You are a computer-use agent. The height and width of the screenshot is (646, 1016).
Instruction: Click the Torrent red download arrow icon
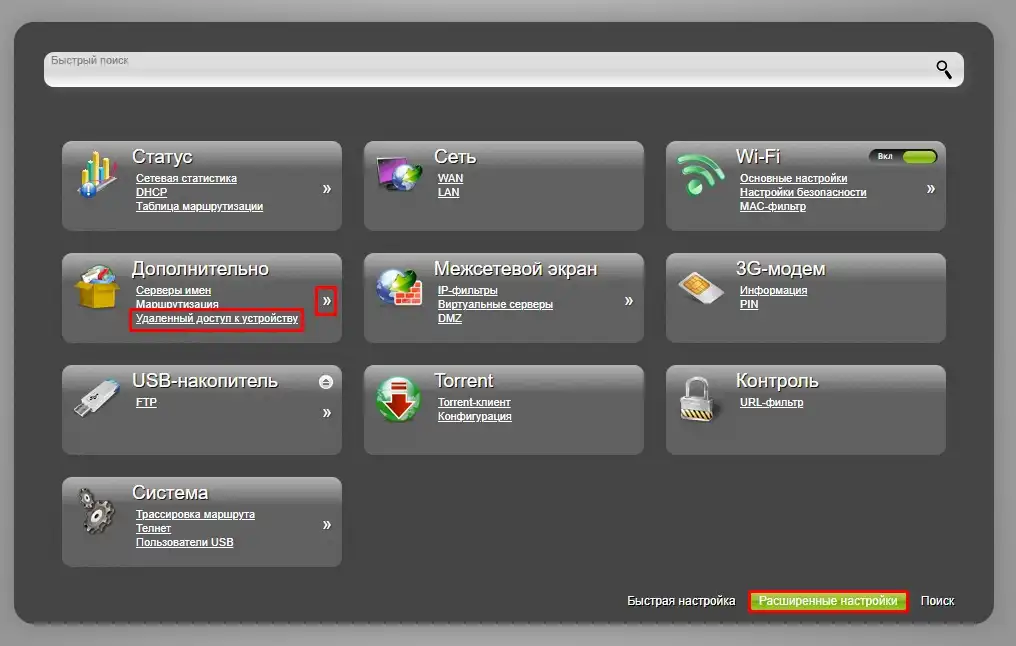point(399,400)
